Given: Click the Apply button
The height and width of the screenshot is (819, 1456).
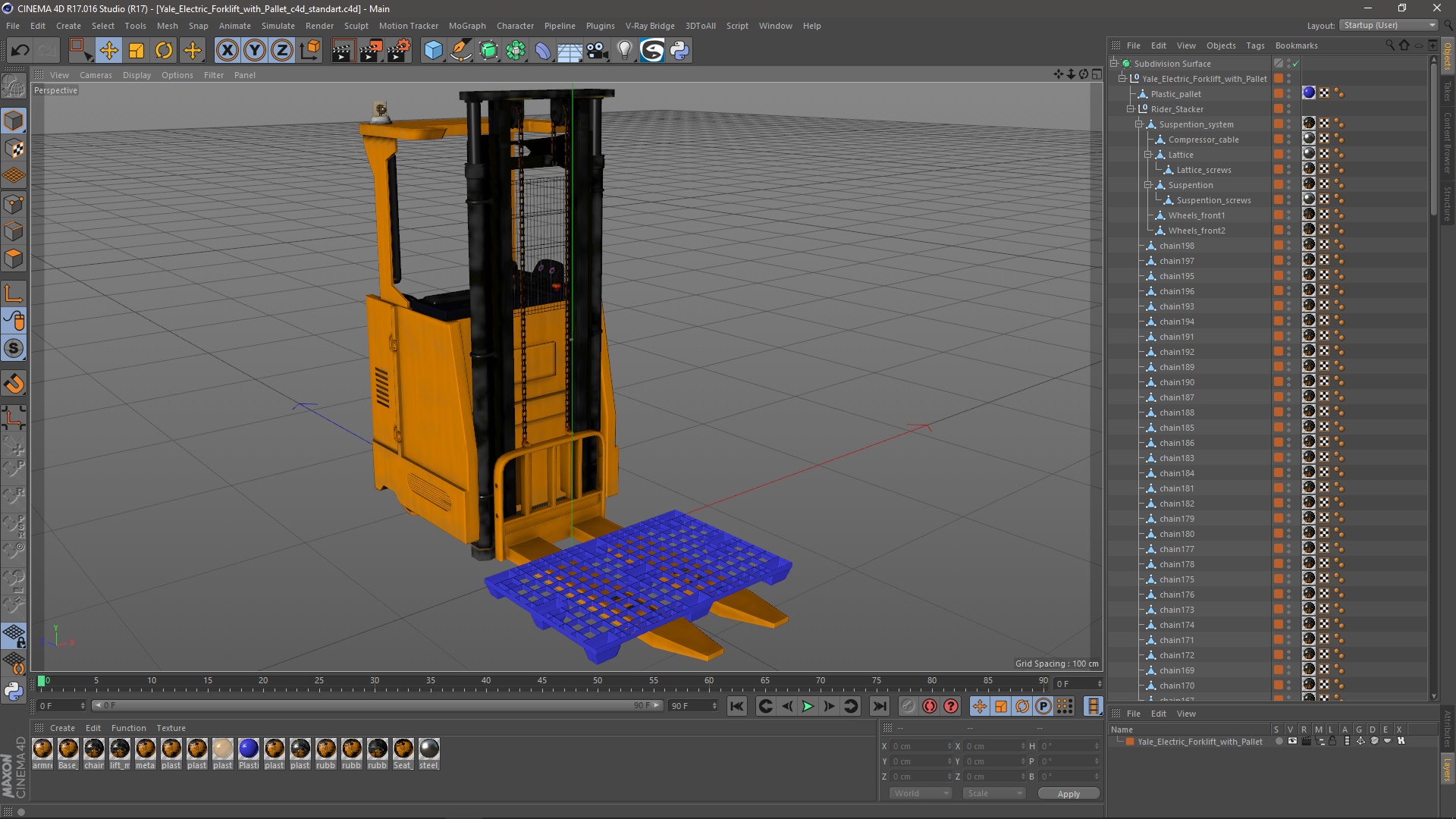Looking at the screenshot, I should [x=1068, y=794].
